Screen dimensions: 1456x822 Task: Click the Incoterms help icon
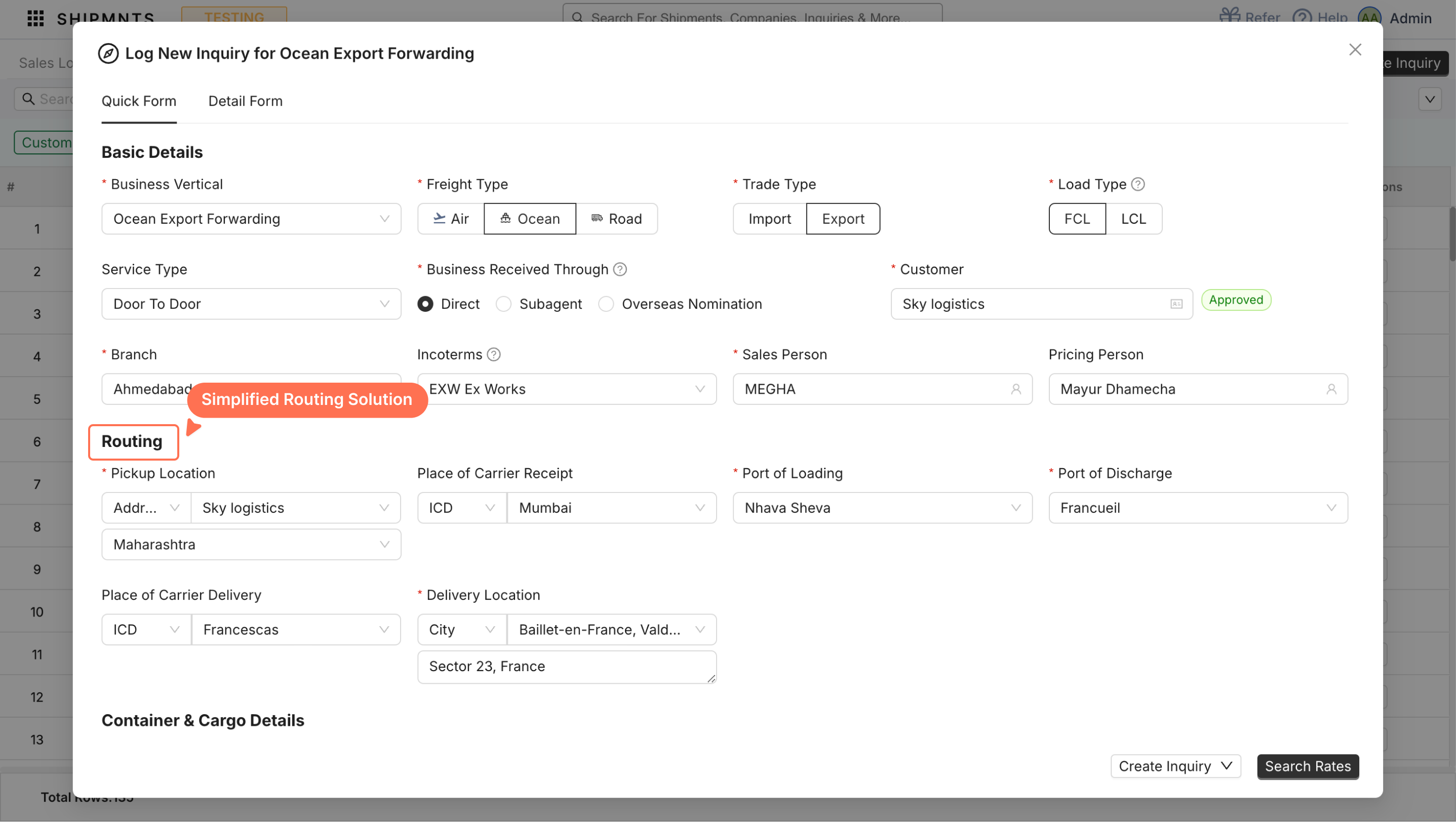pyautogui.click(x=493, y=355)
